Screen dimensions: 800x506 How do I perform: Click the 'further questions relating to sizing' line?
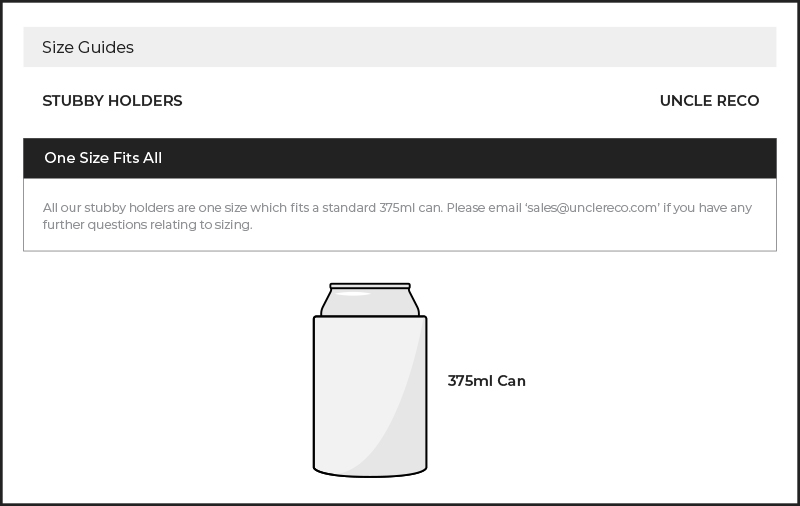[x=147, y=225]
